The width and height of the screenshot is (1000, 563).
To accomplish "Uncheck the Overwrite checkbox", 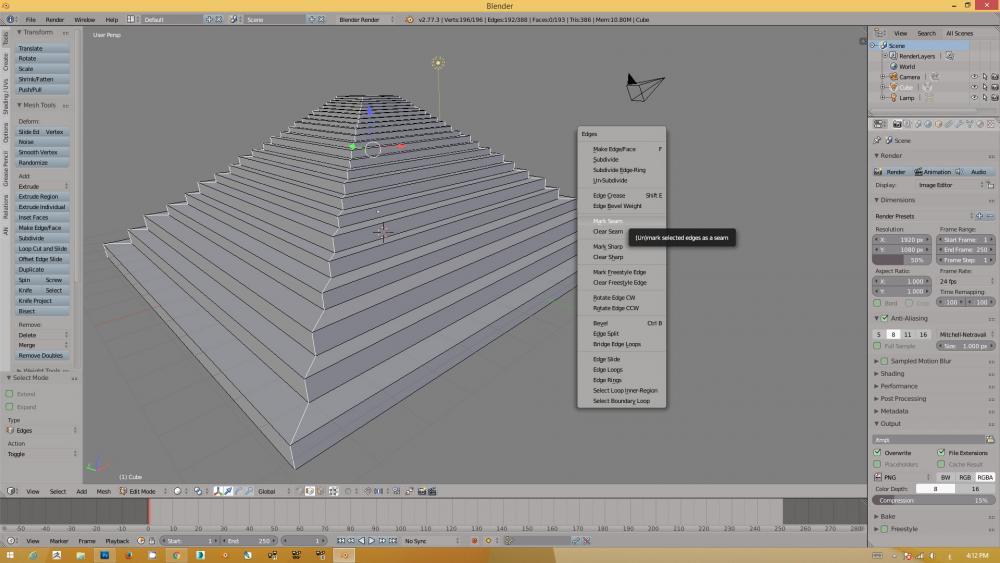I will [878, 453].
